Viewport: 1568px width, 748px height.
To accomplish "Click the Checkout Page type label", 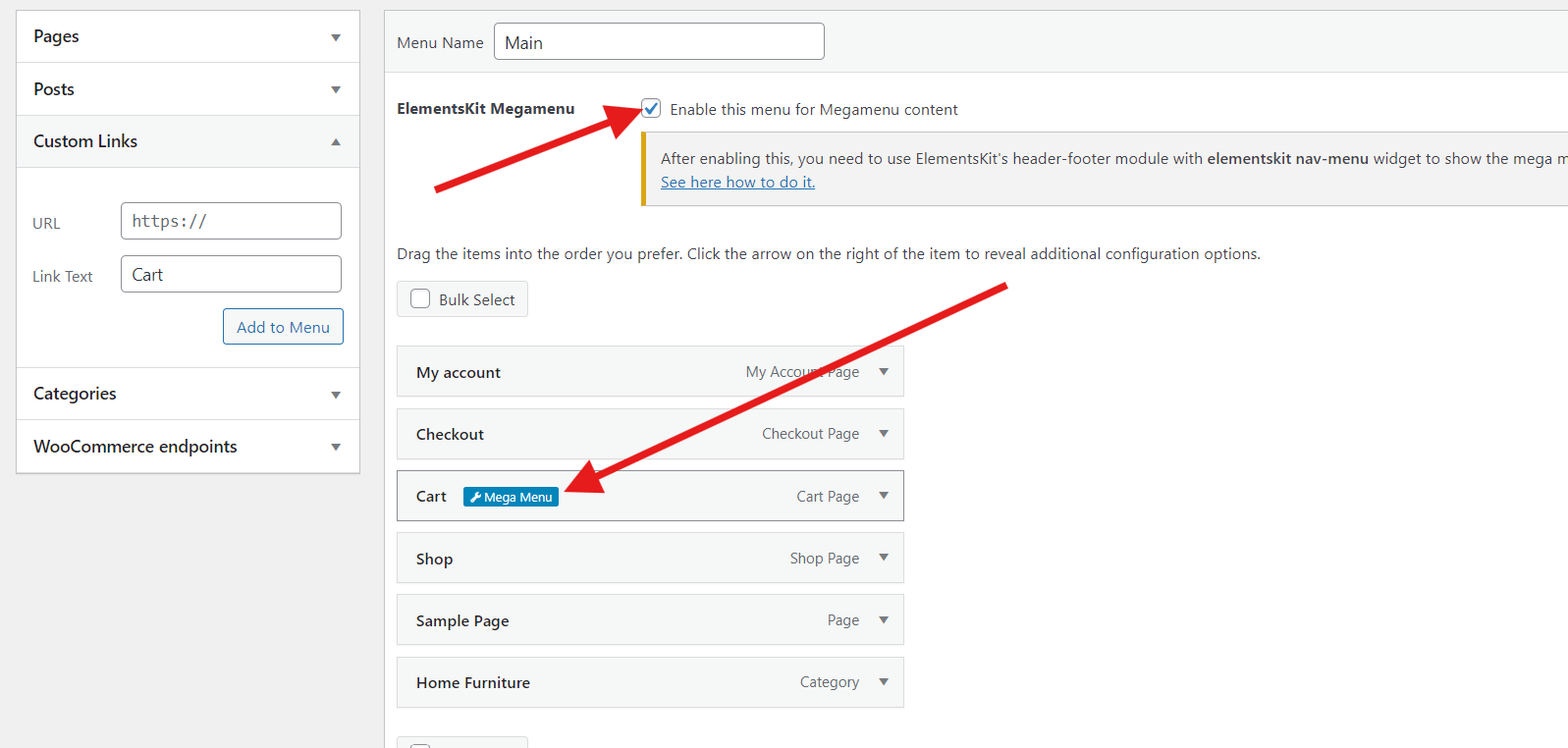I will [x=811, y=434].
